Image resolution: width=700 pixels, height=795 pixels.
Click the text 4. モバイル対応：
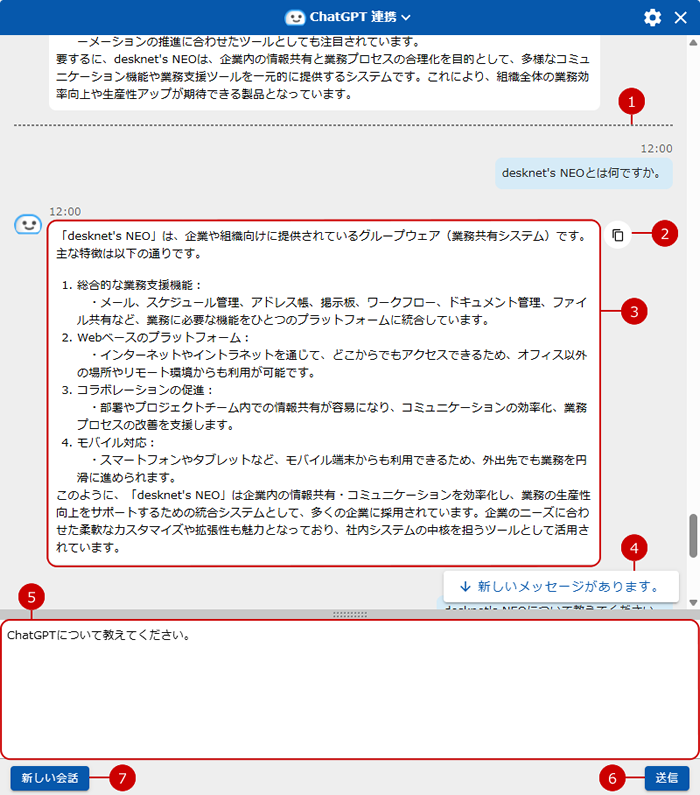pos(108,443)
